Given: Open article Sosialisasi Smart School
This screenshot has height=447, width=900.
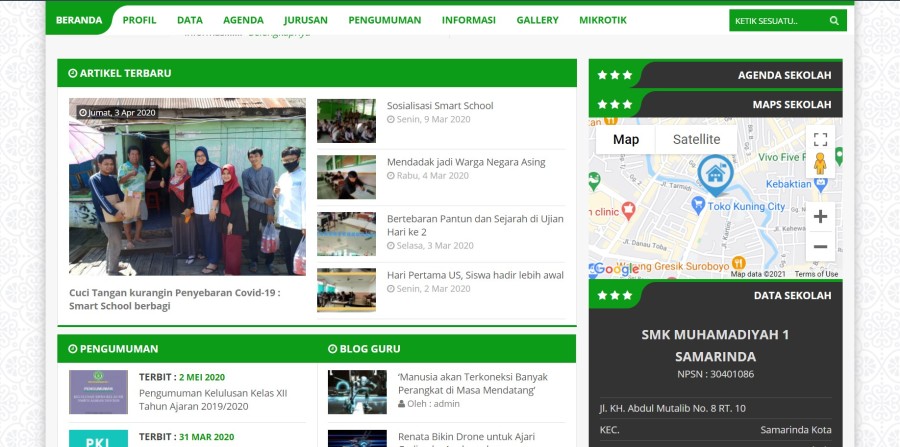Looking at the screenshot, I should click(440, 106).
